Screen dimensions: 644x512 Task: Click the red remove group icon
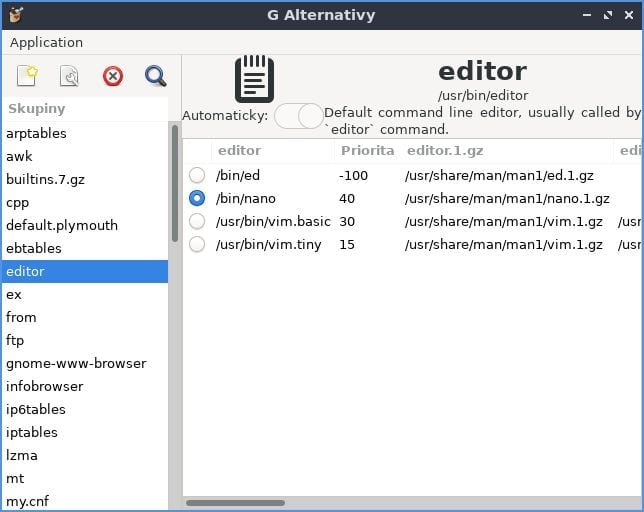coord(113,76)
